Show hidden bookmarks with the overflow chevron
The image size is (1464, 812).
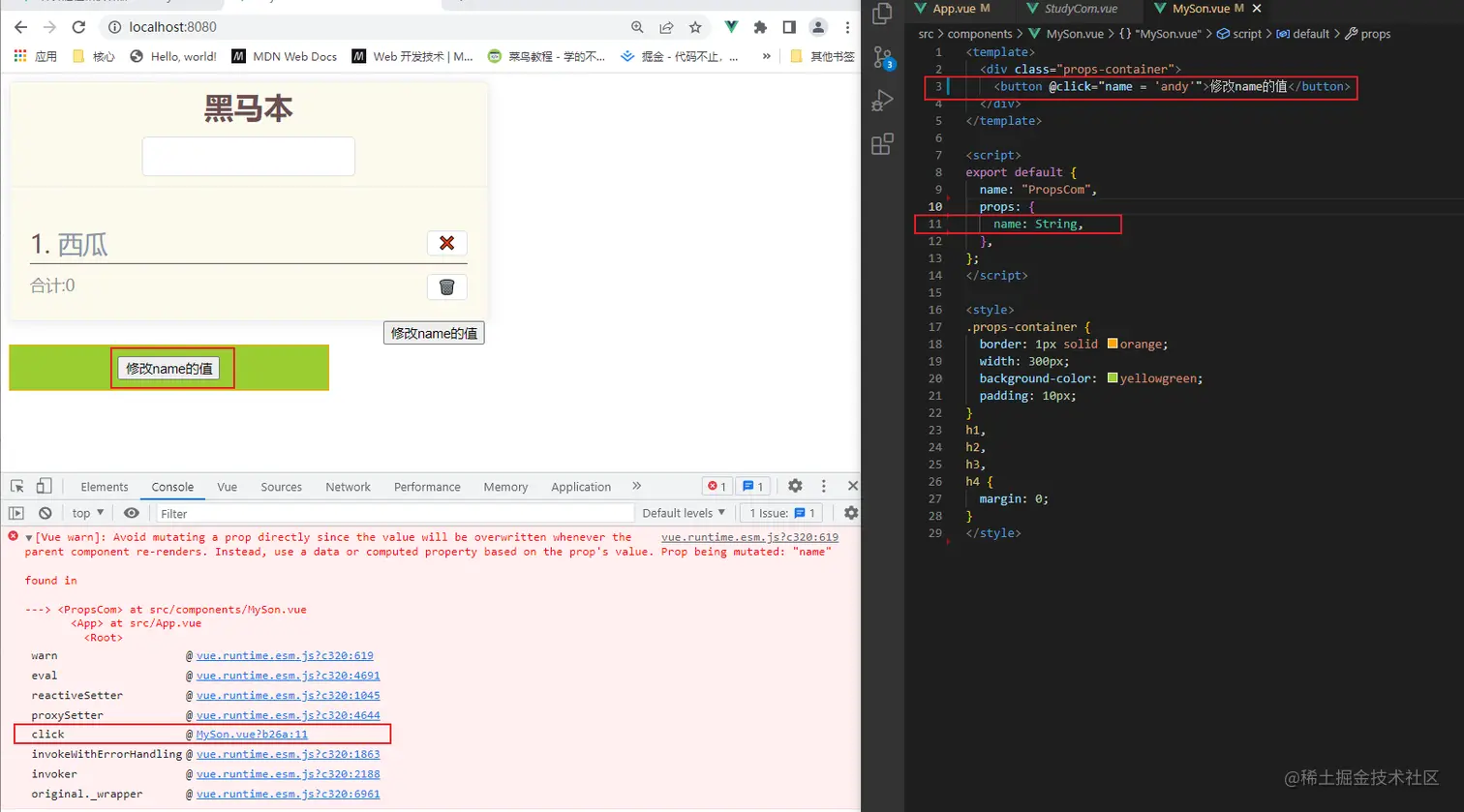[x=767, y=56]
